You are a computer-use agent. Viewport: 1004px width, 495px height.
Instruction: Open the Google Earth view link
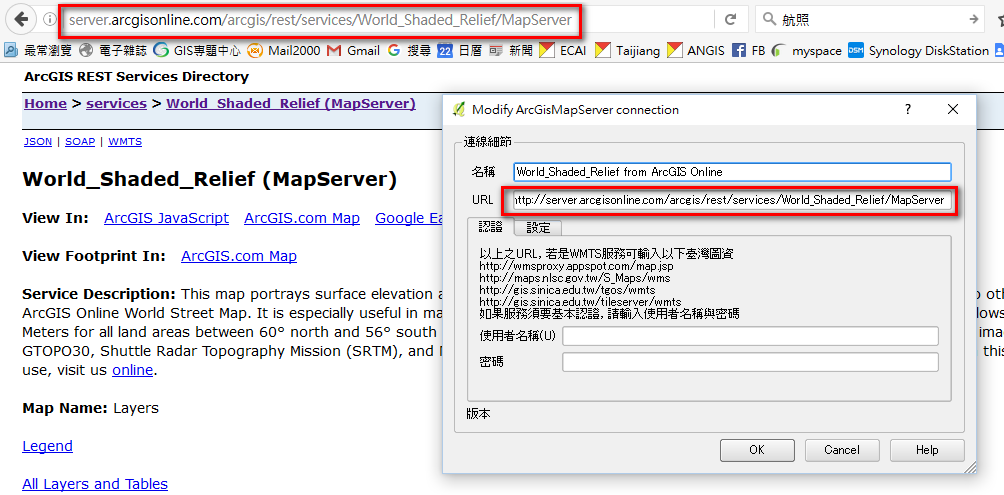(x=410, y=218)
